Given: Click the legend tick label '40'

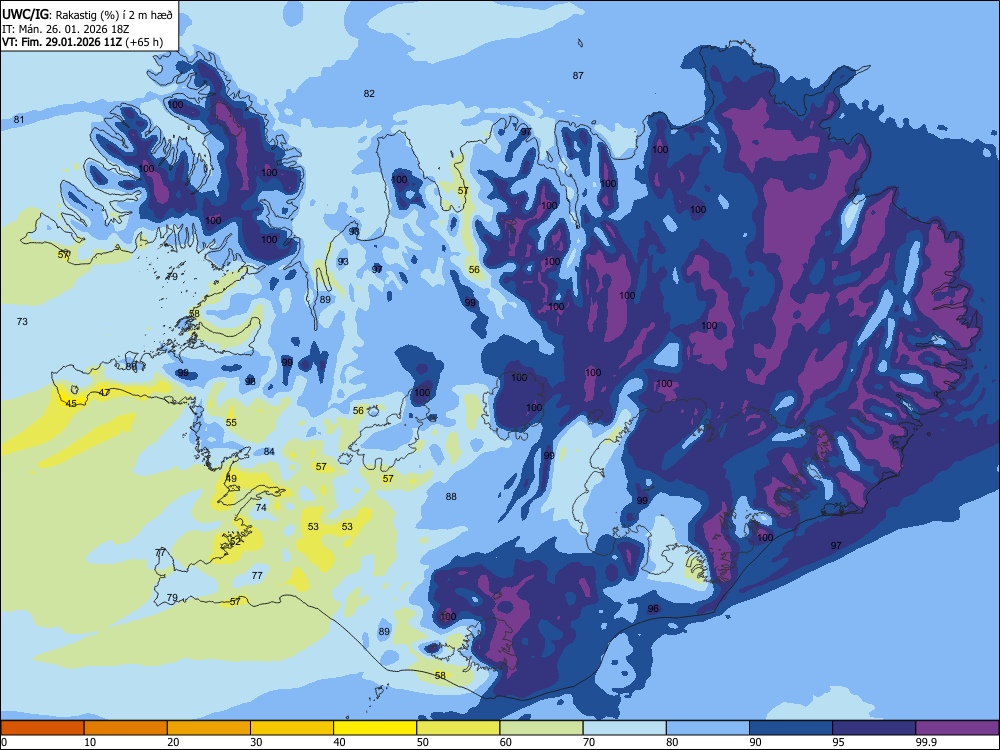Looking at the screenshot, I should (339, 742).
